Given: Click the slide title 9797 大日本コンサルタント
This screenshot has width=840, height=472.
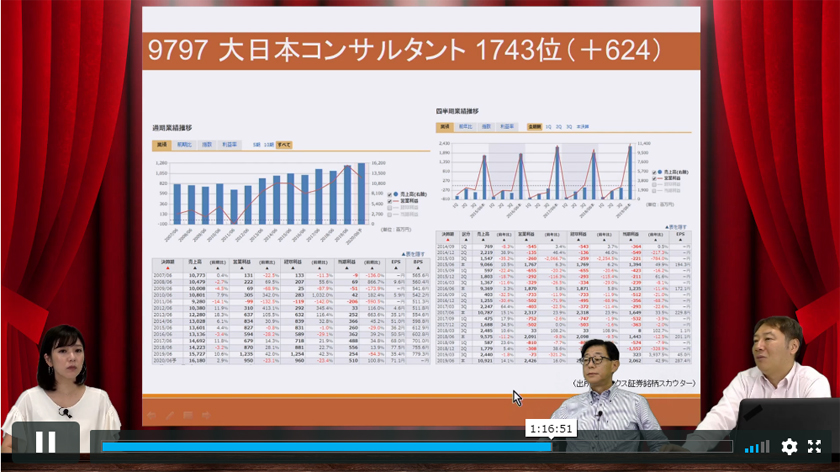Looking at the screenshot, I should point(308,50).
